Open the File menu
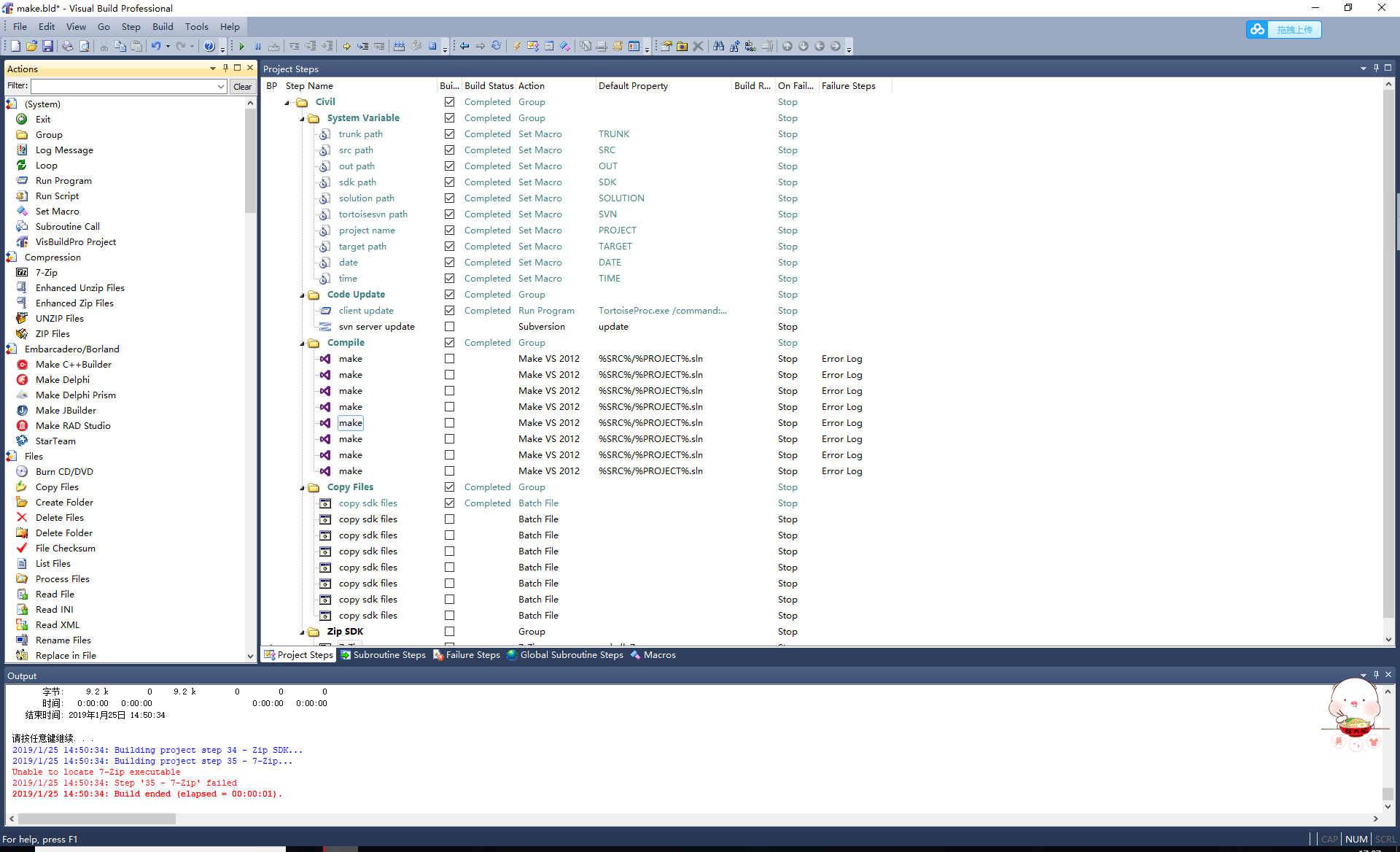This screenshot has width=1400, height=852. [x=20, y=26]
